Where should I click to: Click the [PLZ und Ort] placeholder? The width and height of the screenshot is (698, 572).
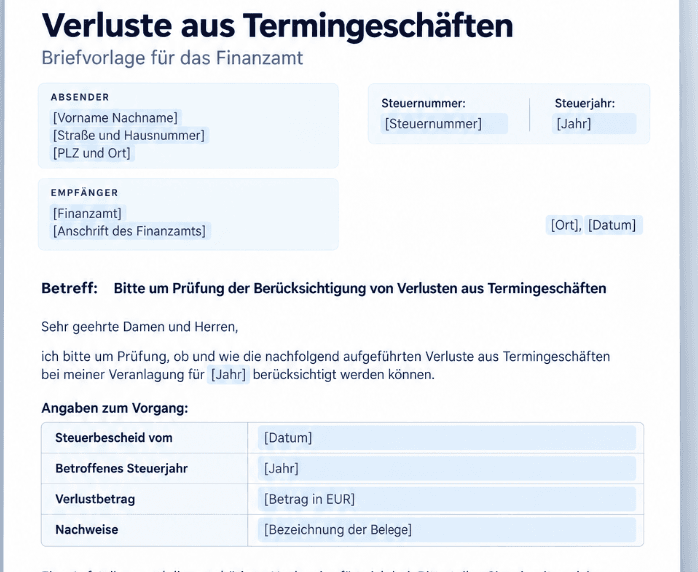pyautogui.click(x=92, y=153)
